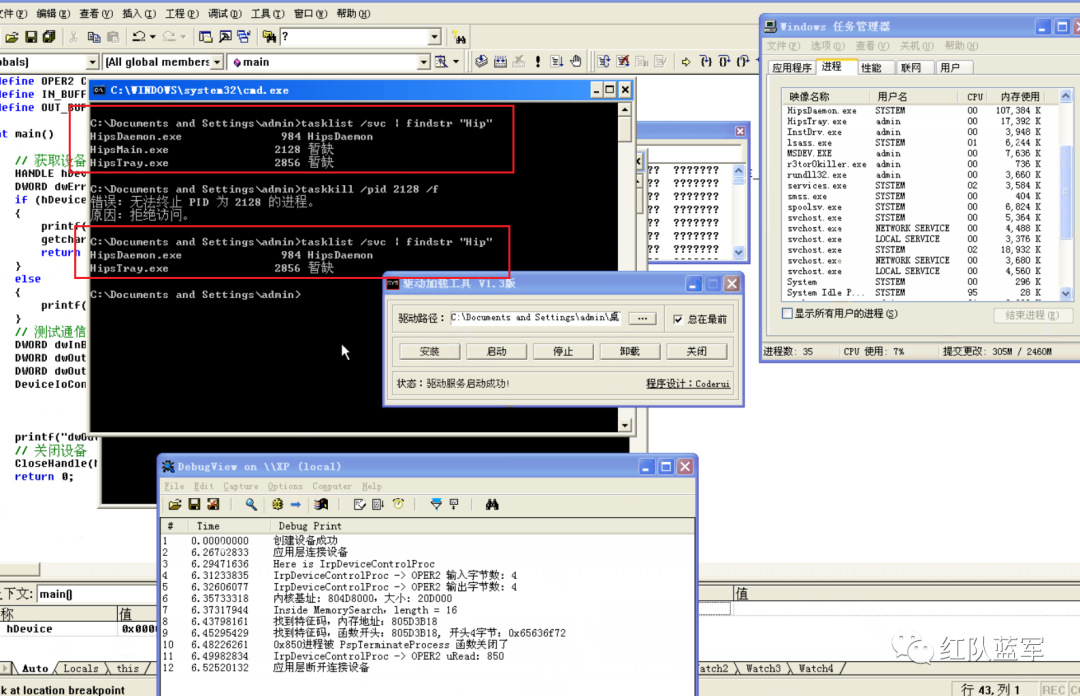The width and height of the screenshot is (1080, 696).
Task: Open Capture menu in DebugView
Action: (x=240, y=486)
